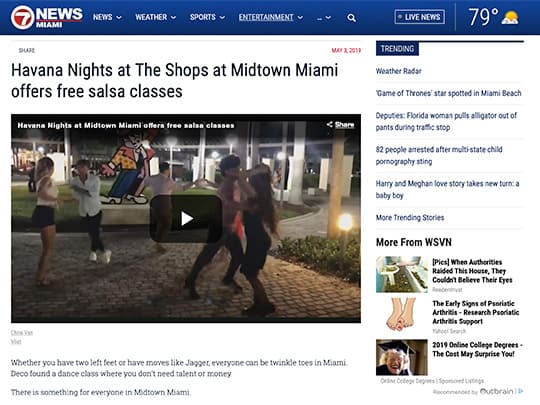Screen dimensions: 540x405
Task: Open the Harry and Meghan story
Action: pyautogui.click(x=447, y=189)
